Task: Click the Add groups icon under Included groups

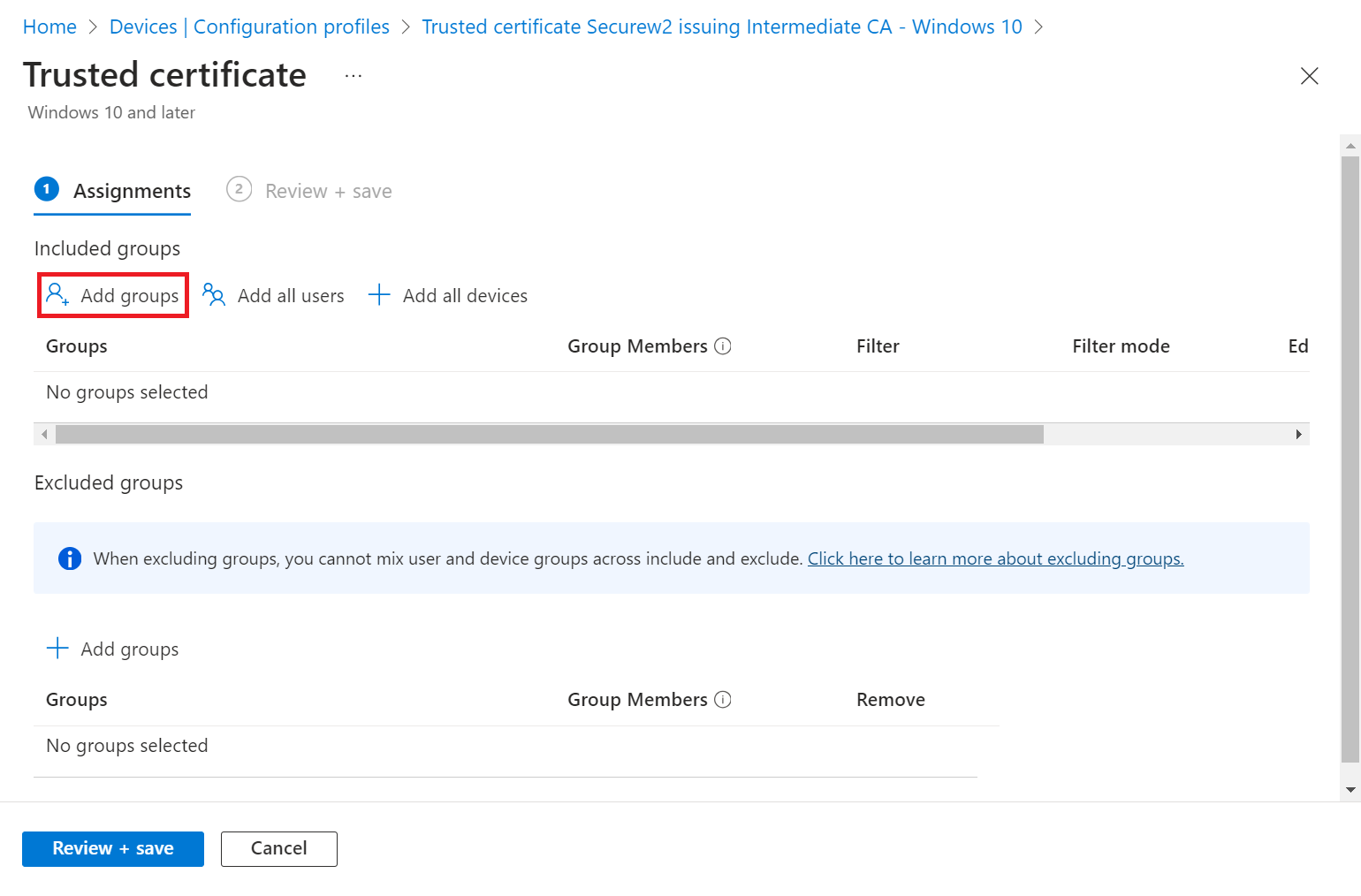Action: point(57,295)
